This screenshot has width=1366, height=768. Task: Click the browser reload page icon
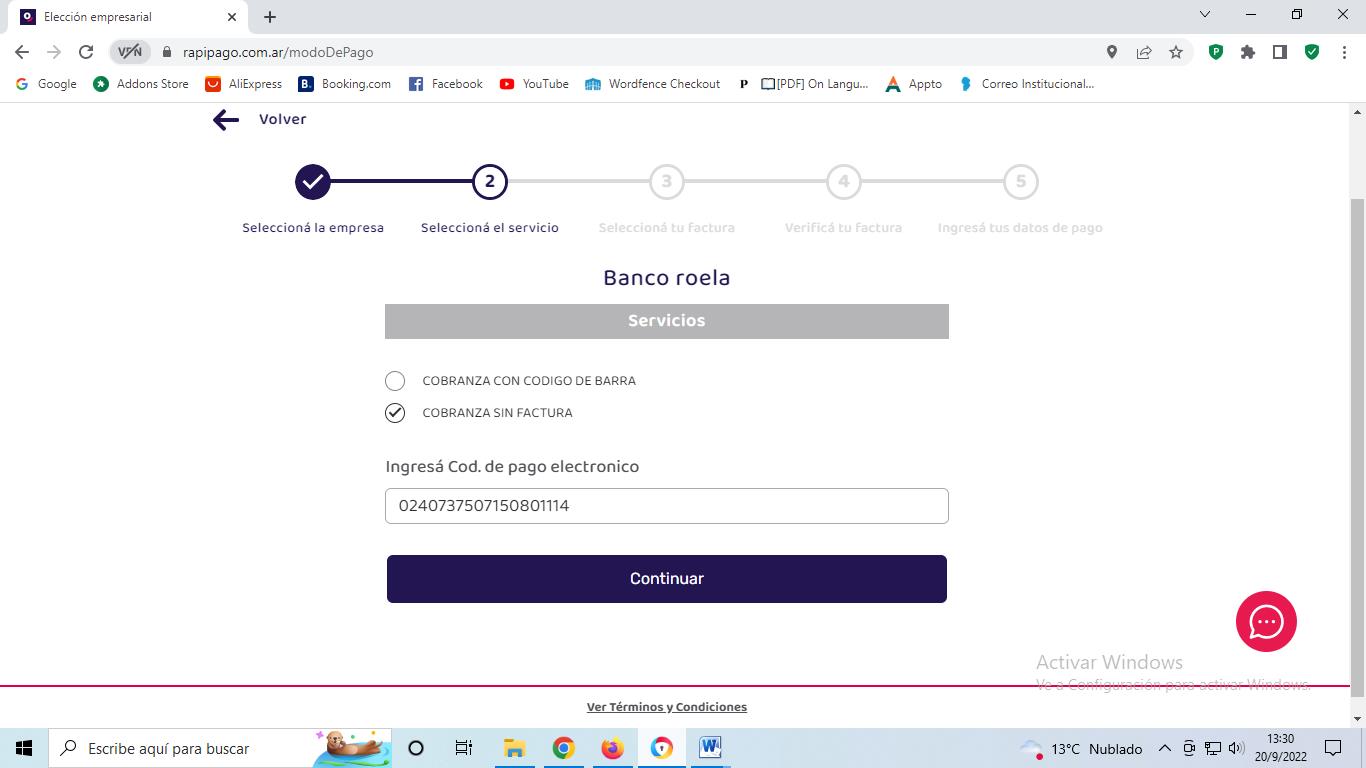(x=86, y=52)
